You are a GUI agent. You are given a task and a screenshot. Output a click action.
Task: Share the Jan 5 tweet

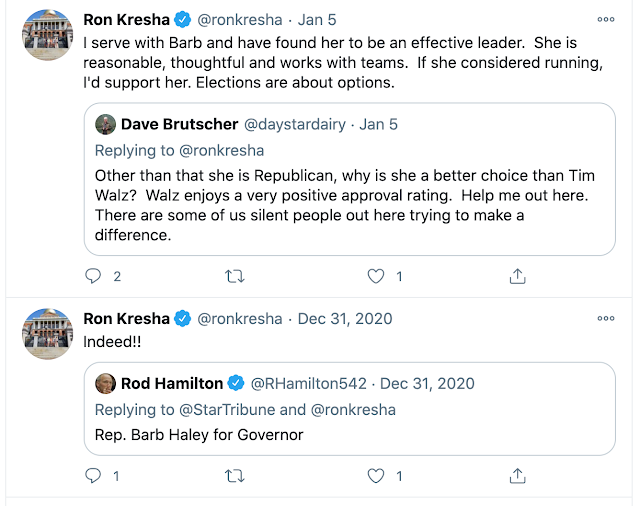pos(518,275)
